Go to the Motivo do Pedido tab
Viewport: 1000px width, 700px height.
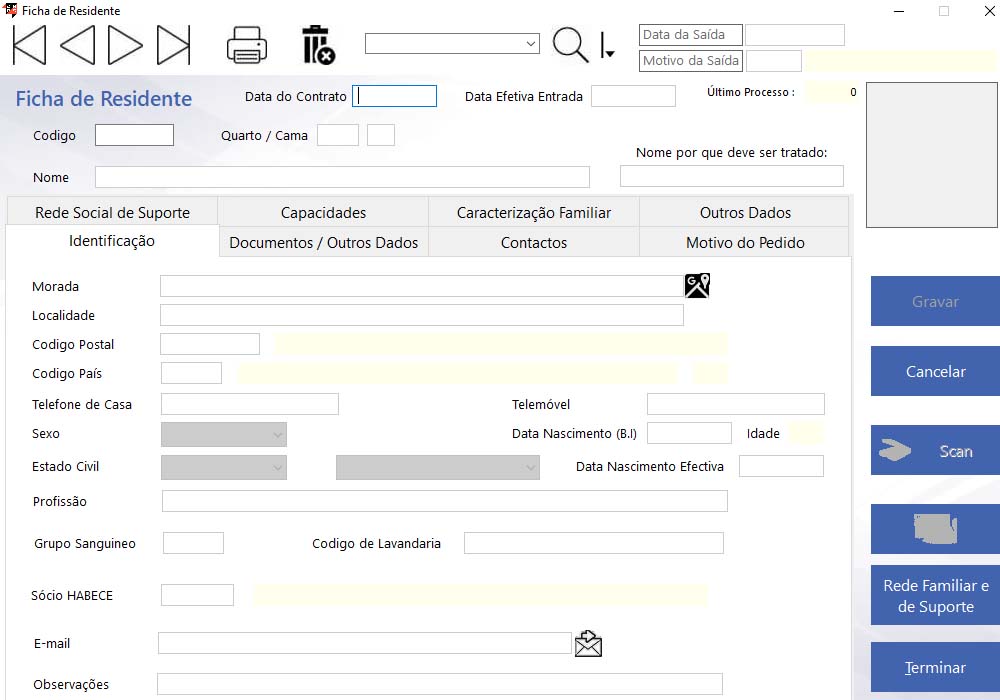click(745, 242)
